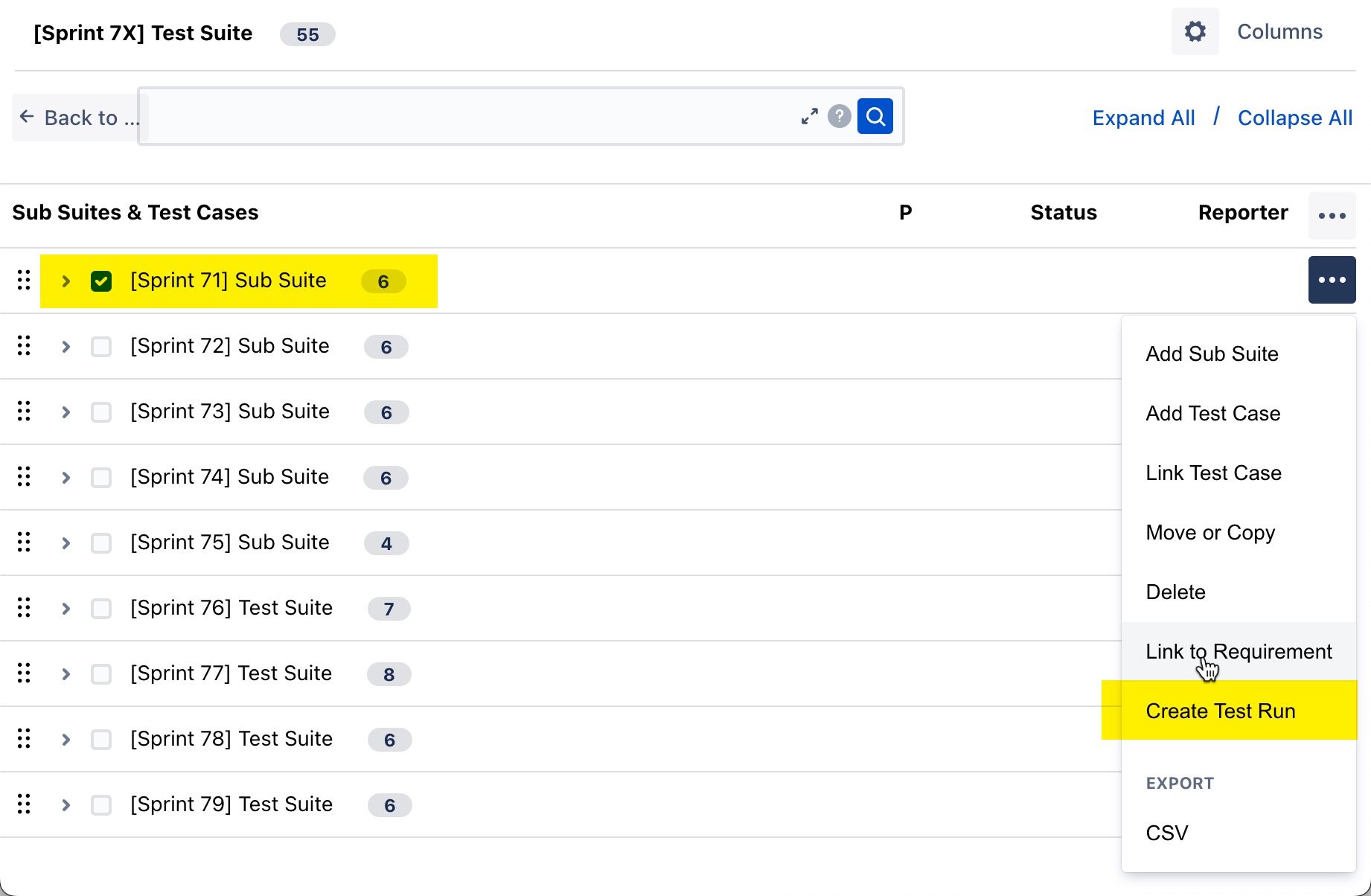Check the Sprint 78 Test Suite checkbox
This screenshot has width=1371, height=896.
click(x=101, y=740)
